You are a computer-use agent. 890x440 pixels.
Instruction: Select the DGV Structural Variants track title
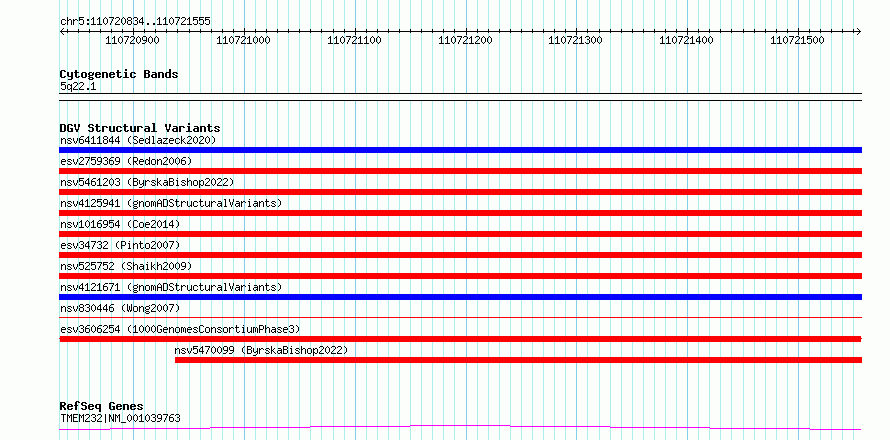point(140,128)
